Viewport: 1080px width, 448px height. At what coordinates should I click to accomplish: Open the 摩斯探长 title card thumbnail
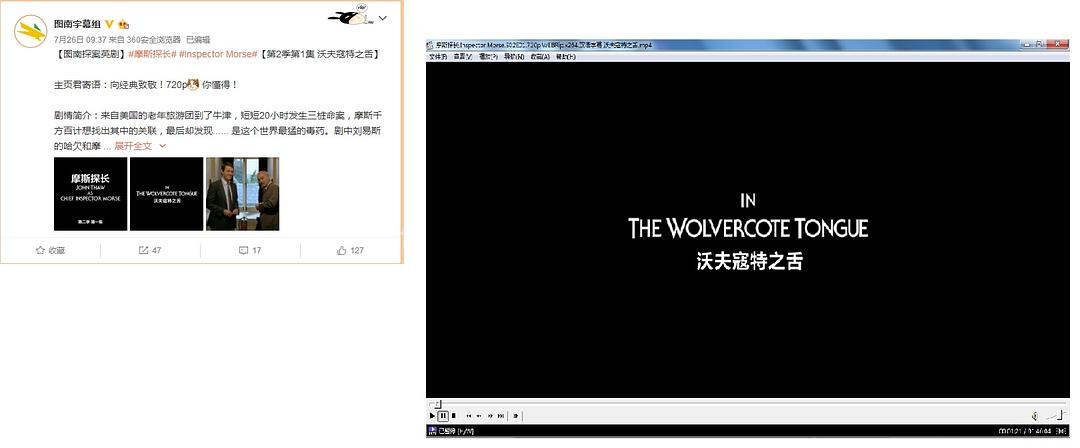point(90,194)
